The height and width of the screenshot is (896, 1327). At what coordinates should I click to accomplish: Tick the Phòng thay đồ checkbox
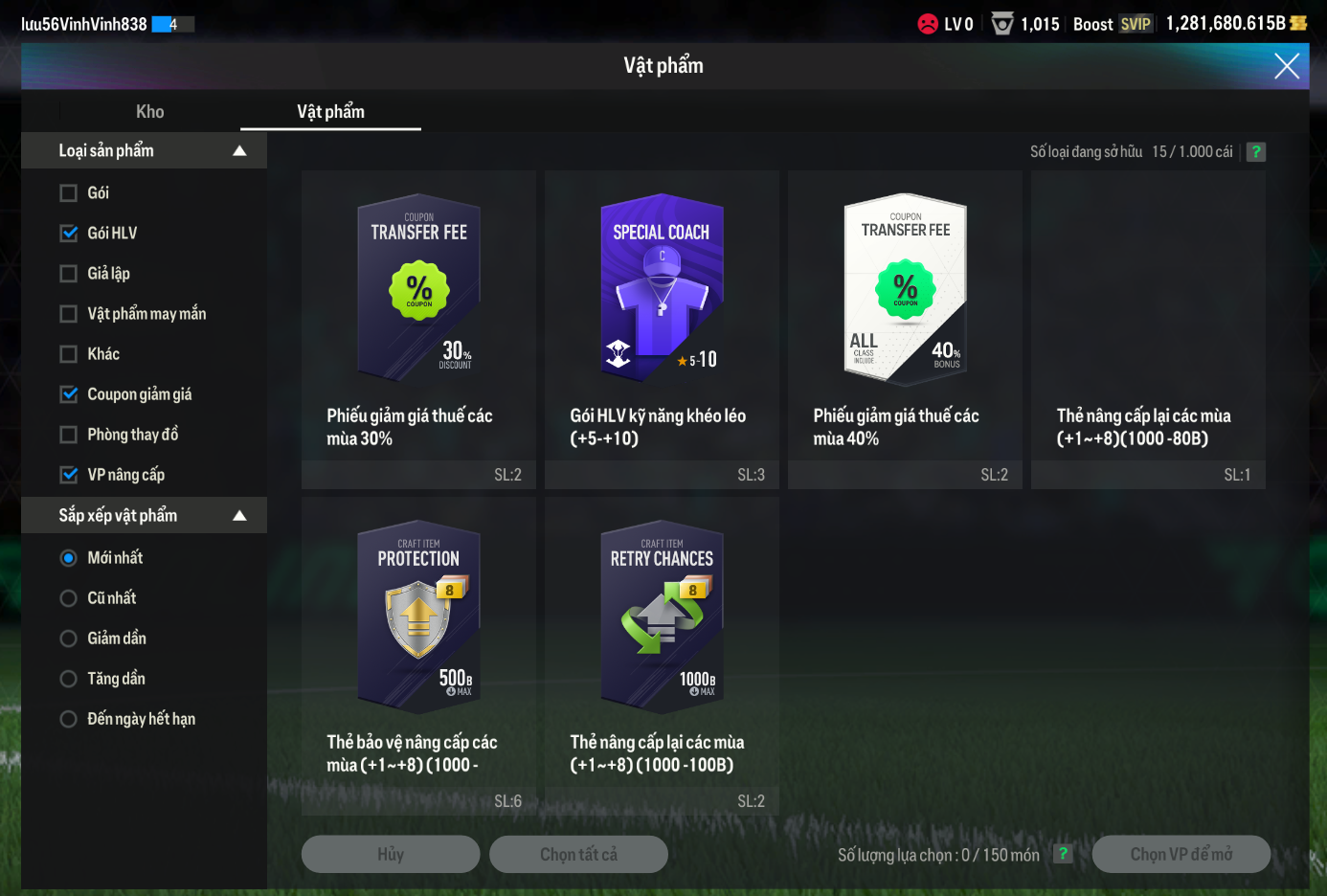tap(69, 435)
